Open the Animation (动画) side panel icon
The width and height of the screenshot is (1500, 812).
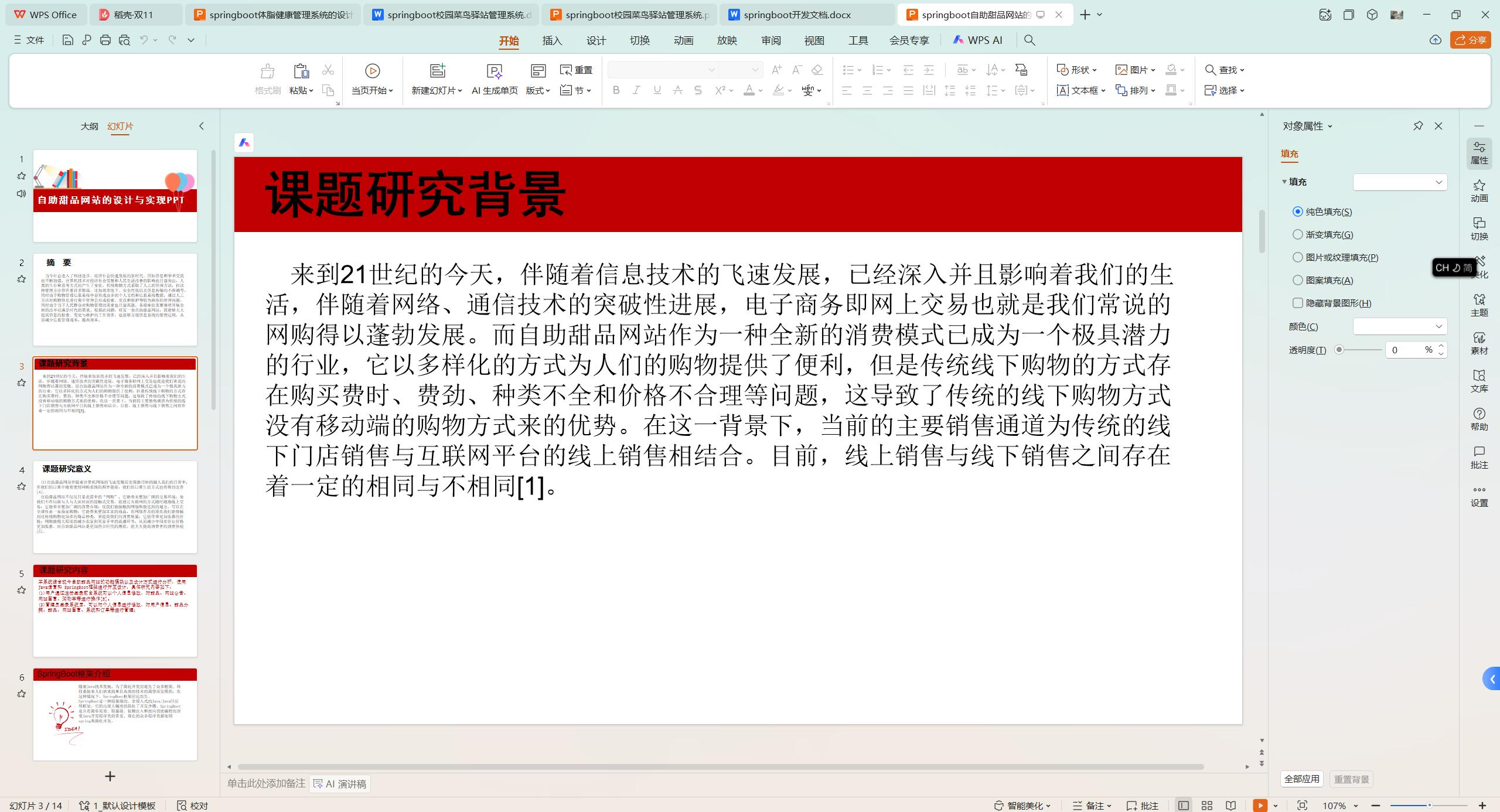1479,191
